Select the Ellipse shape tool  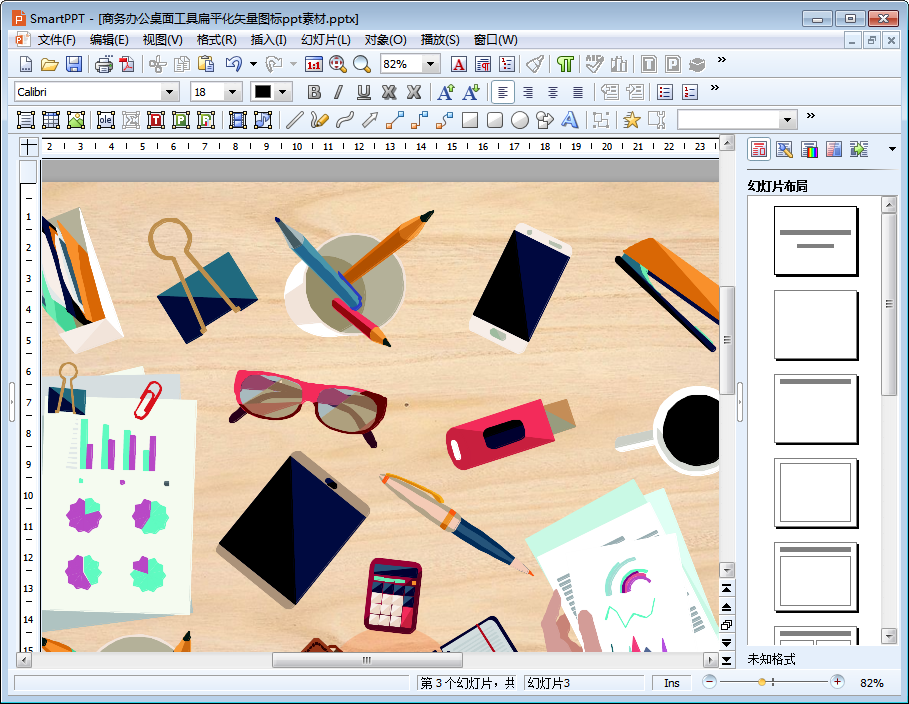pyautogui.click(x=519, y=120)
